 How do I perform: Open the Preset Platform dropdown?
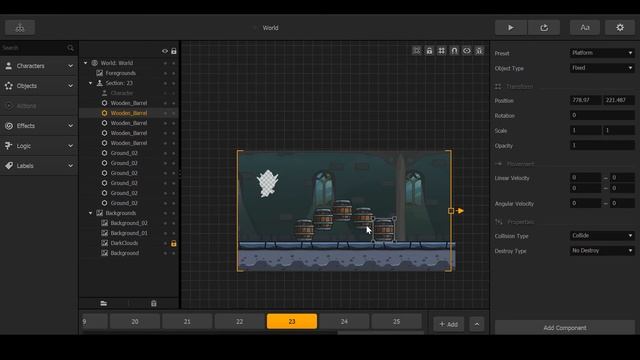click(x=602, y=53)
